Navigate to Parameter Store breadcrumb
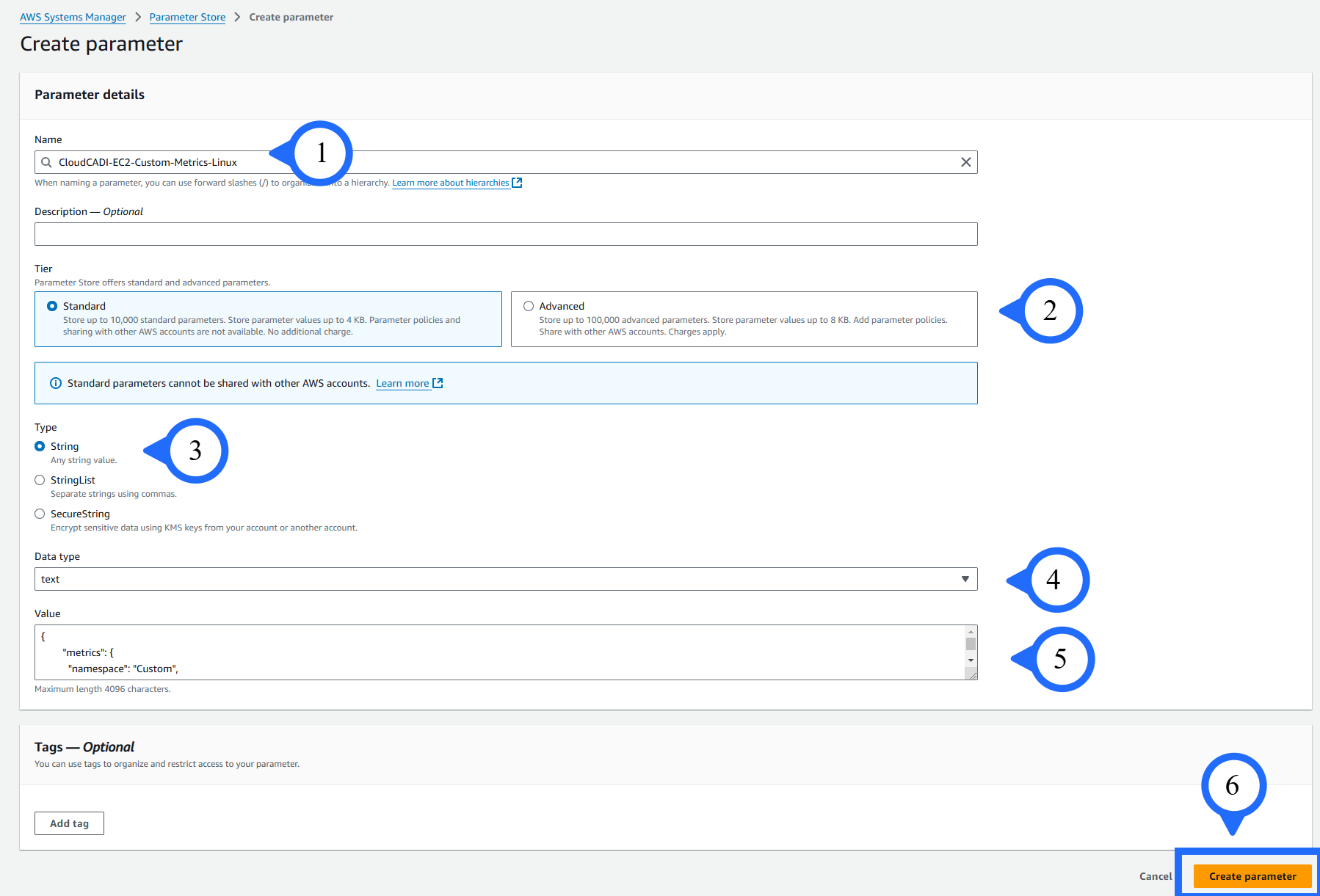Image resolution: width=1320 pixels, height=896 pixels. 187,17
